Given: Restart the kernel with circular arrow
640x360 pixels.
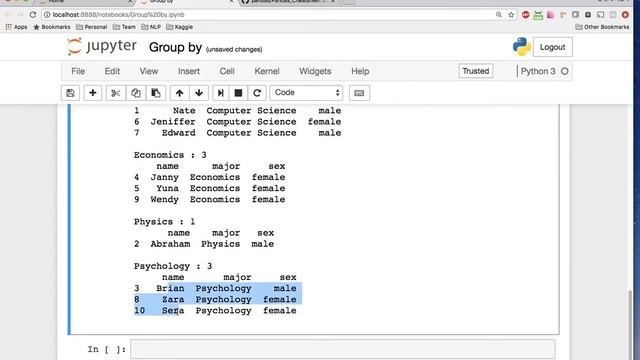Looking at the screenshot, I should [257, 93].
